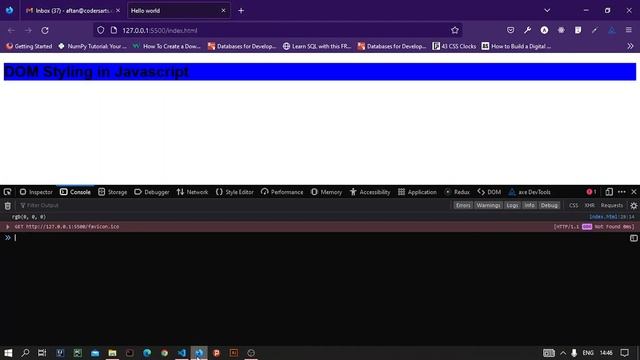Open the Inspector tab
The width and height of the screenshot is (640, 360).
tap(36, 192)
